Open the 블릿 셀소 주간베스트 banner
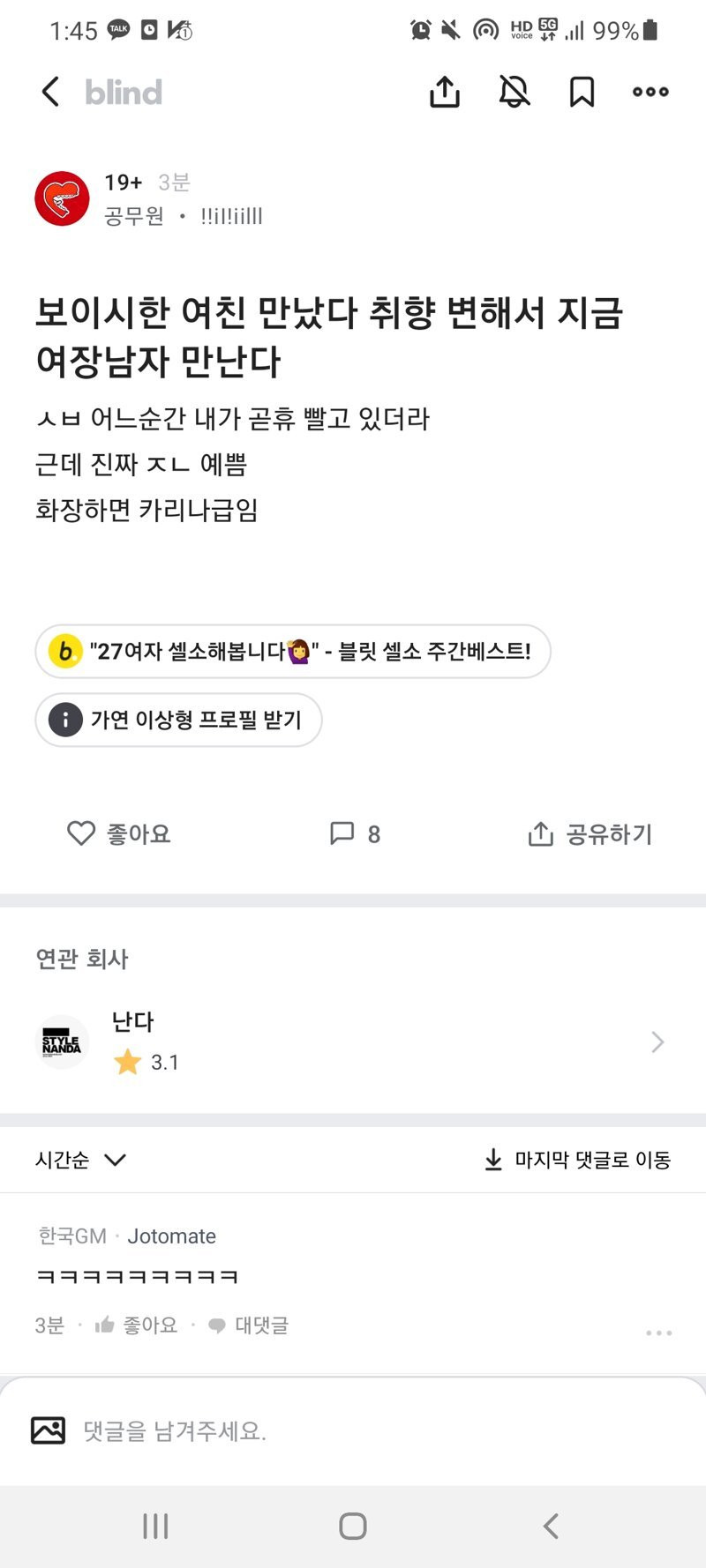The width and height of the screenshot is (706, 1568). (x=293, y=652)
